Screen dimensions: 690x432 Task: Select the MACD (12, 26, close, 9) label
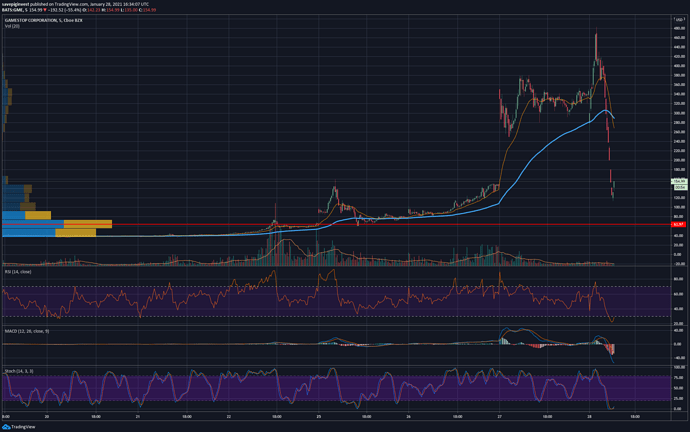point(27,331)
